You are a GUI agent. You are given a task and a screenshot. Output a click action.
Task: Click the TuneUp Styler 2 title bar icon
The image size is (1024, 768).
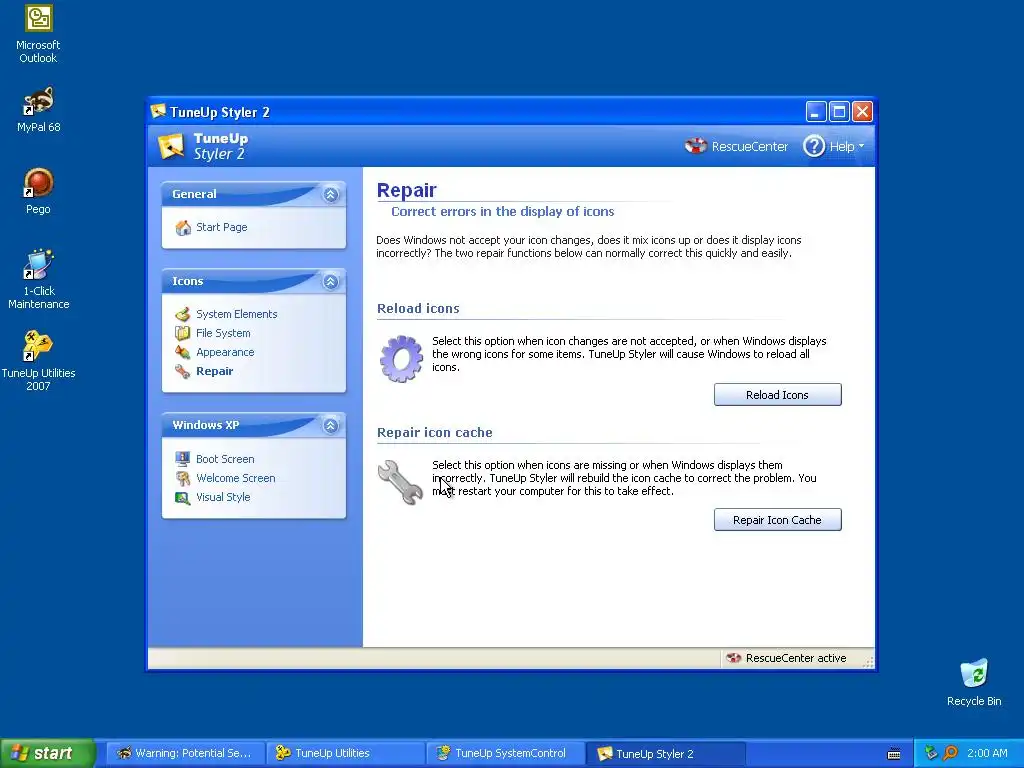coord(158,111)
